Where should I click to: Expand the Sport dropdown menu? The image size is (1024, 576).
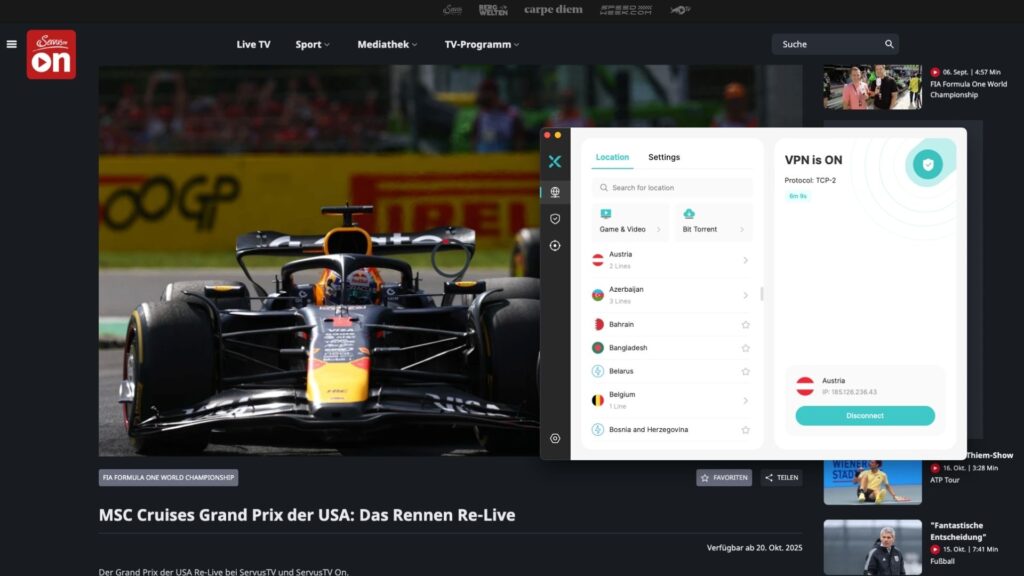312,44
